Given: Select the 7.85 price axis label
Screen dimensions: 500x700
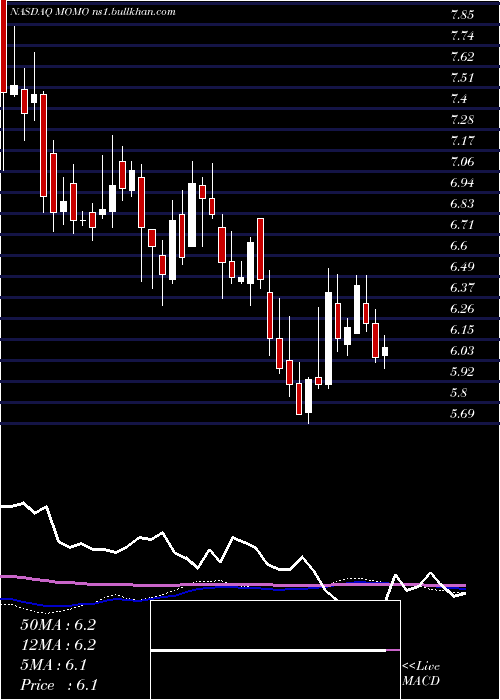Looking at the screenshot, I should tap(462, 15).
